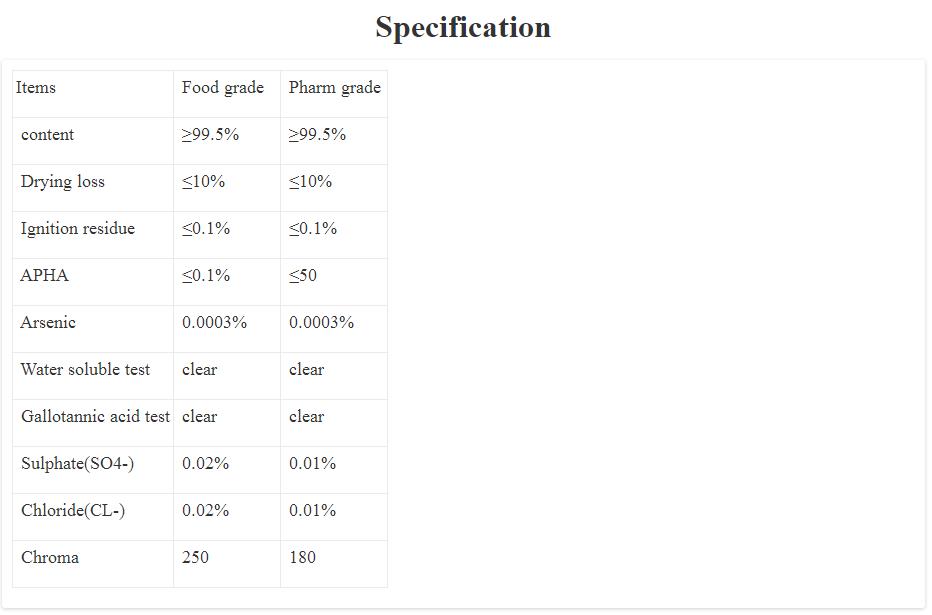Select the Chloride(CL-) row label
Image resolution: width=932 pixels, height=615 pixels.
(x=73, y=510)
